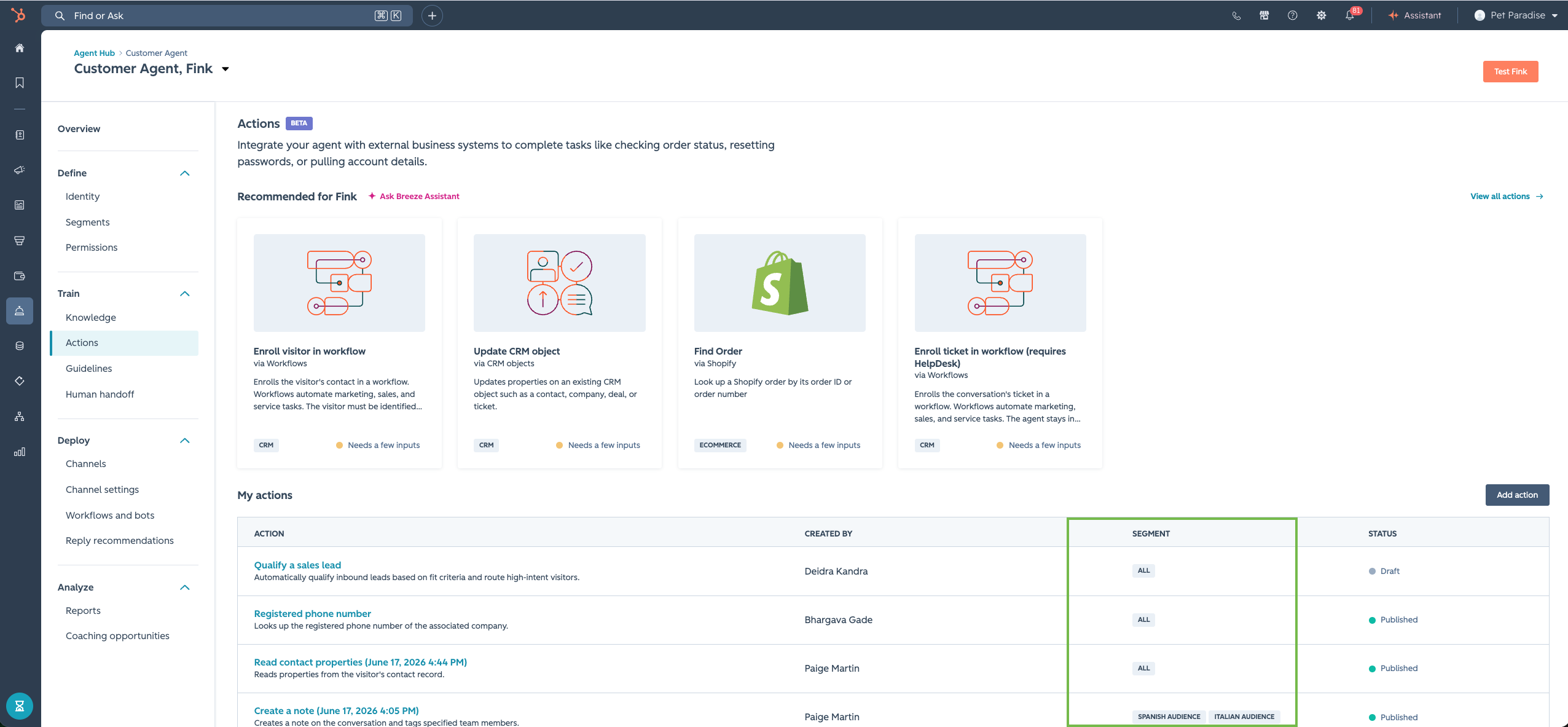Go to Home via the house icon
Screen dimensions: 1568x727
pyautogui.click(x=20, y=48)
